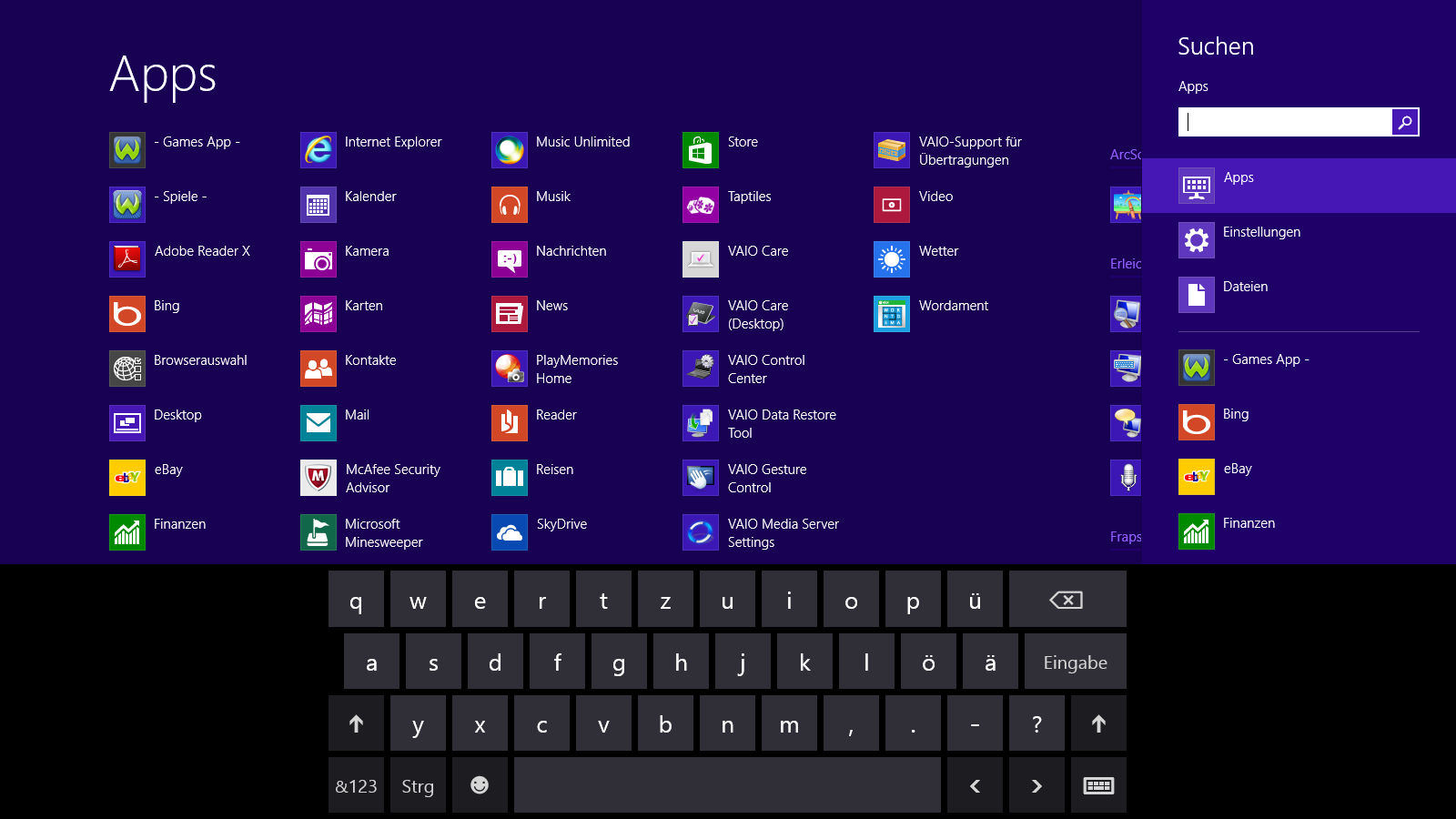
Task: Launch the Wordament game icon
Action: tap(892, 314)
